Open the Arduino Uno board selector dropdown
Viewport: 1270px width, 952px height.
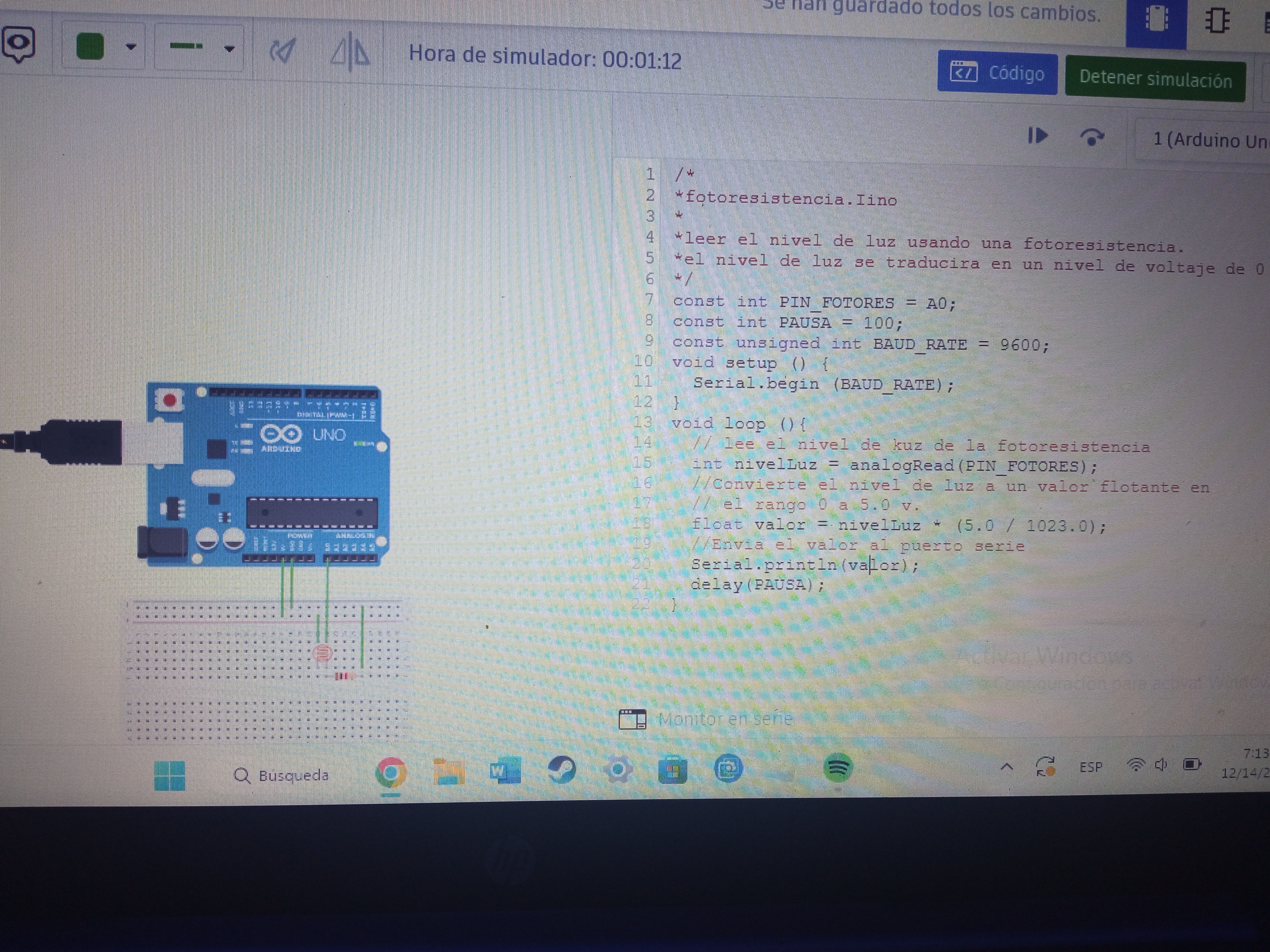tap(1206, 140)
